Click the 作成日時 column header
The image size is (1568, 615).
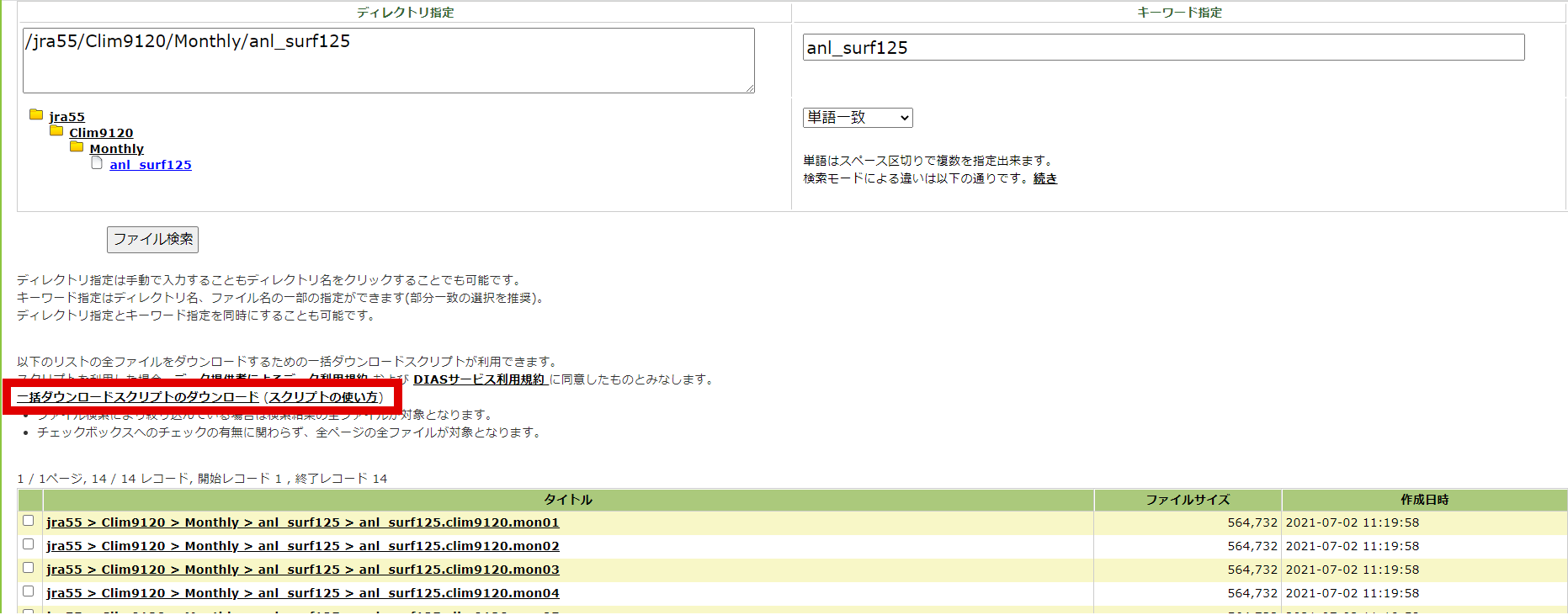pyautogui.click(x=1424, y=500)
